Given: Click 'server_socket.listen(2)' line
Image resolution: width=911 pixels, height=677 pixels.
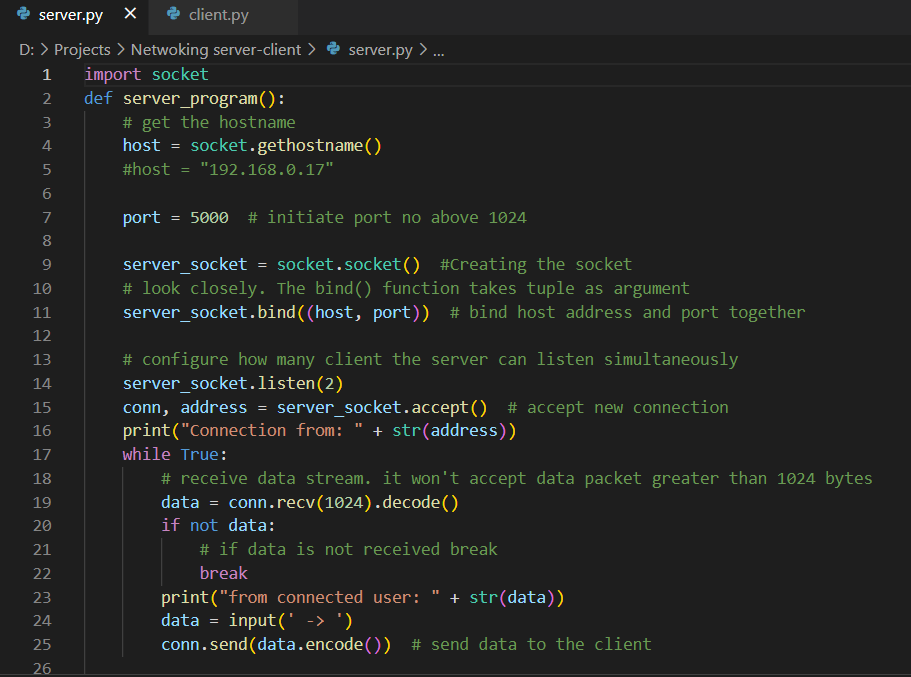Looking at the screenshot, I should click(x=233, y=384).
